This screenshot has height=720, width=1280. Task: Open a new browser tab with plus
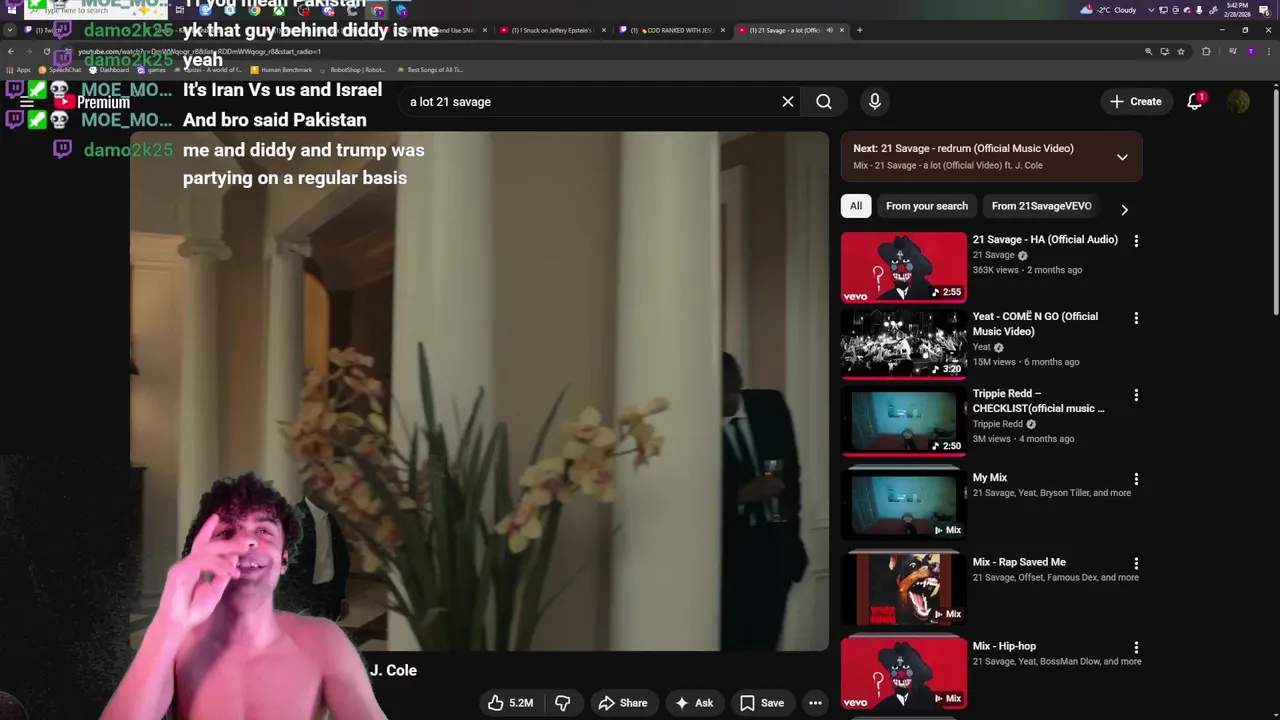[x=860, y=30]
